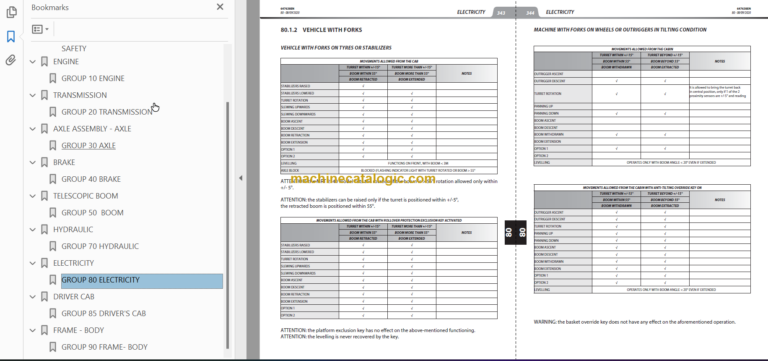Open the Attachments paperclip icon
768x361 pixels.
point(11,60)
